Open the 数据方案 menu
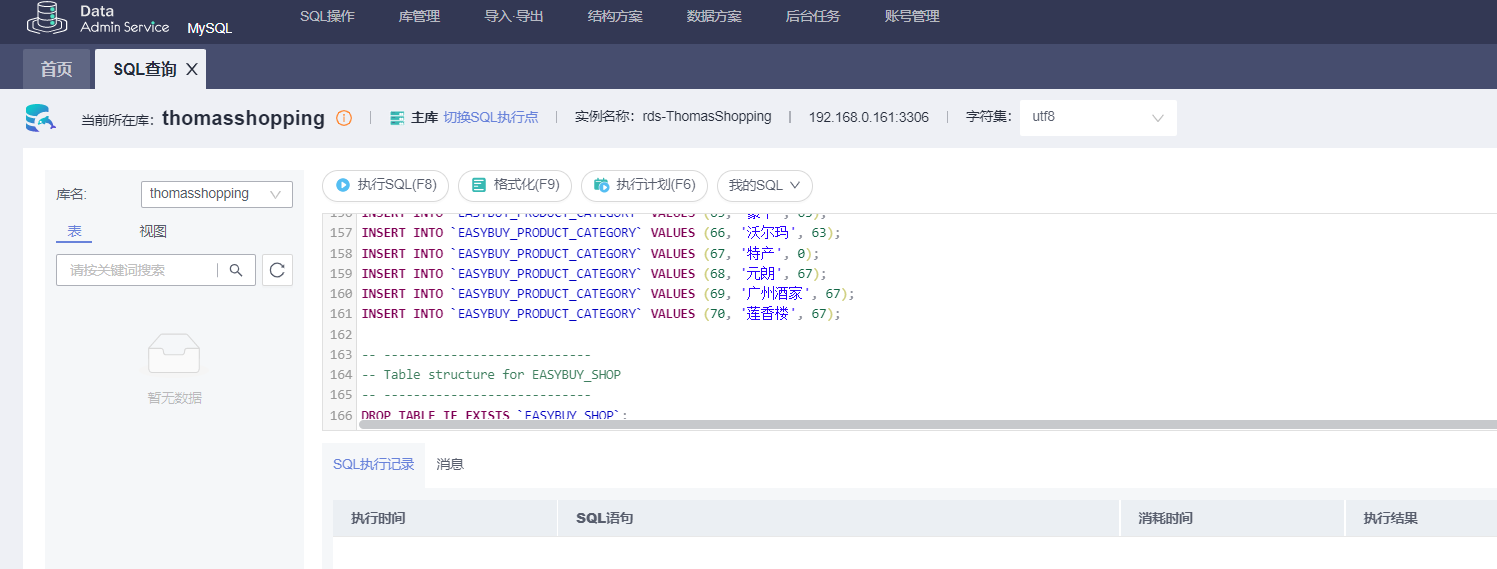Viewport: 1497px width, 569px height. pyautogui.click(x=714, y=17)
